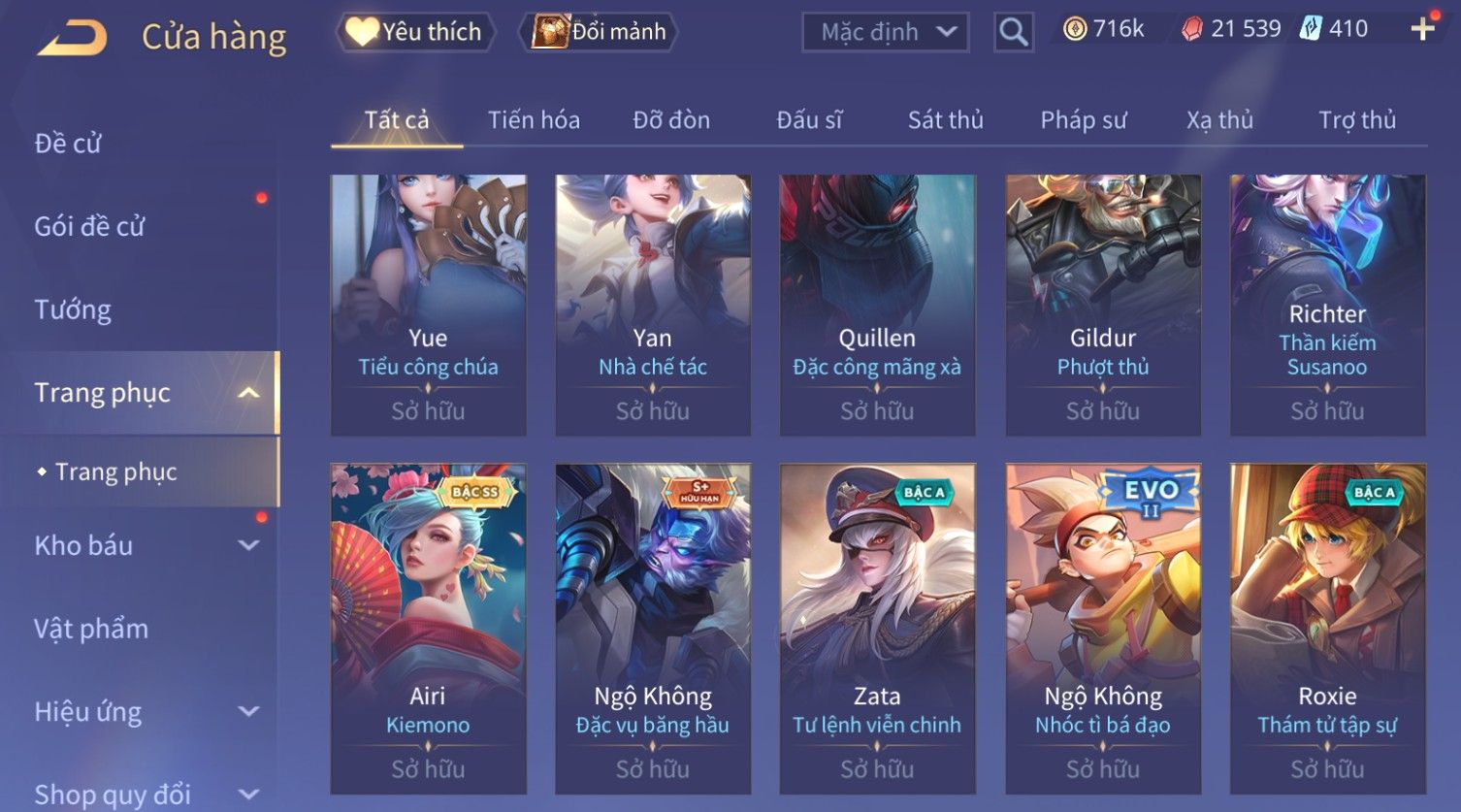
Task: Switch to the Pháp sư tab
Action: (x=1084, y=120)
